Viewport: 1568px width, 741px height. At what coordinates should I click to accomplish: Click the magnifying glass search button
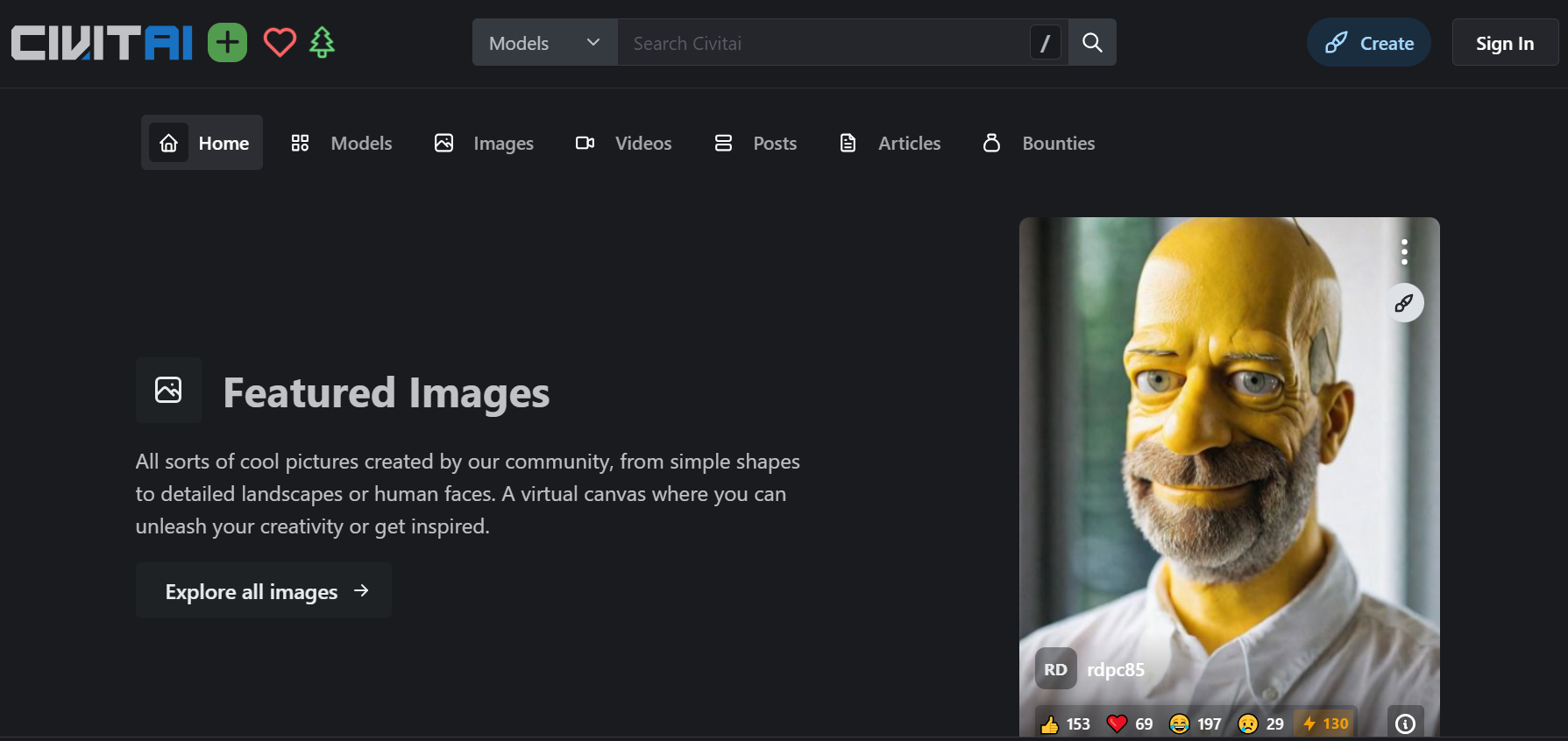pyautogui.click(x=1092, y=43)
